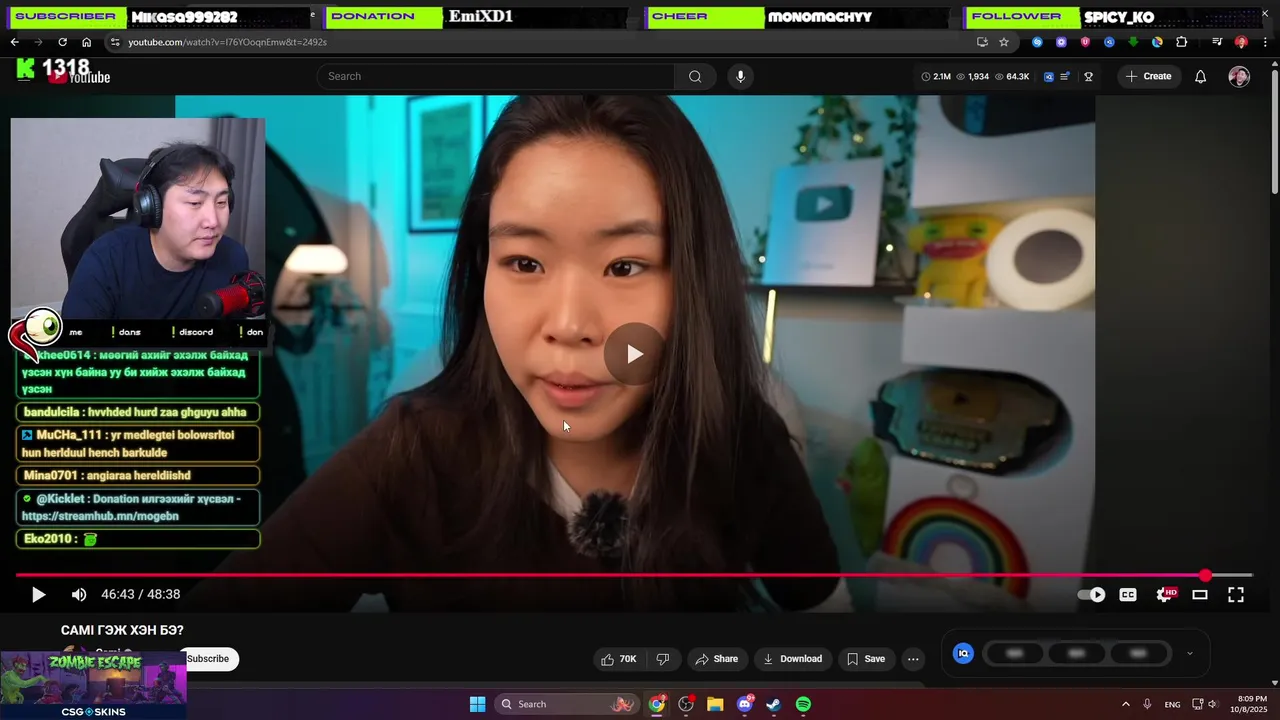Like the video with 70K likes
The image size is (1280, 720).
point(618,659)
